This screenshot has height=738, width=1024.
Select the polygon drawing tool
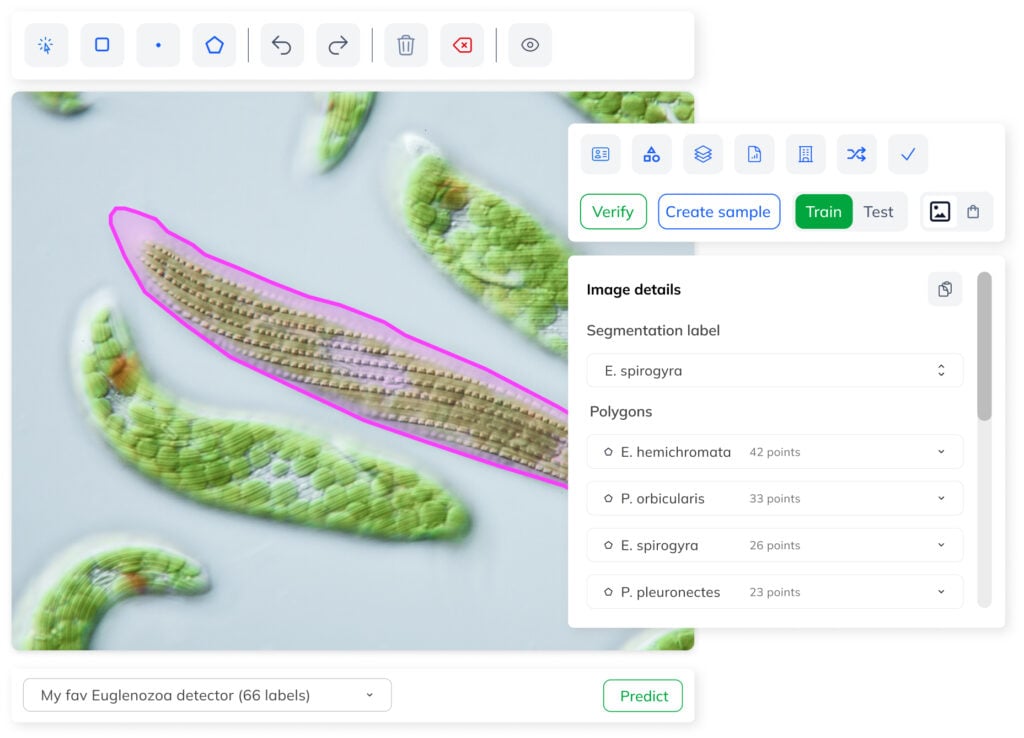(214, 45)
